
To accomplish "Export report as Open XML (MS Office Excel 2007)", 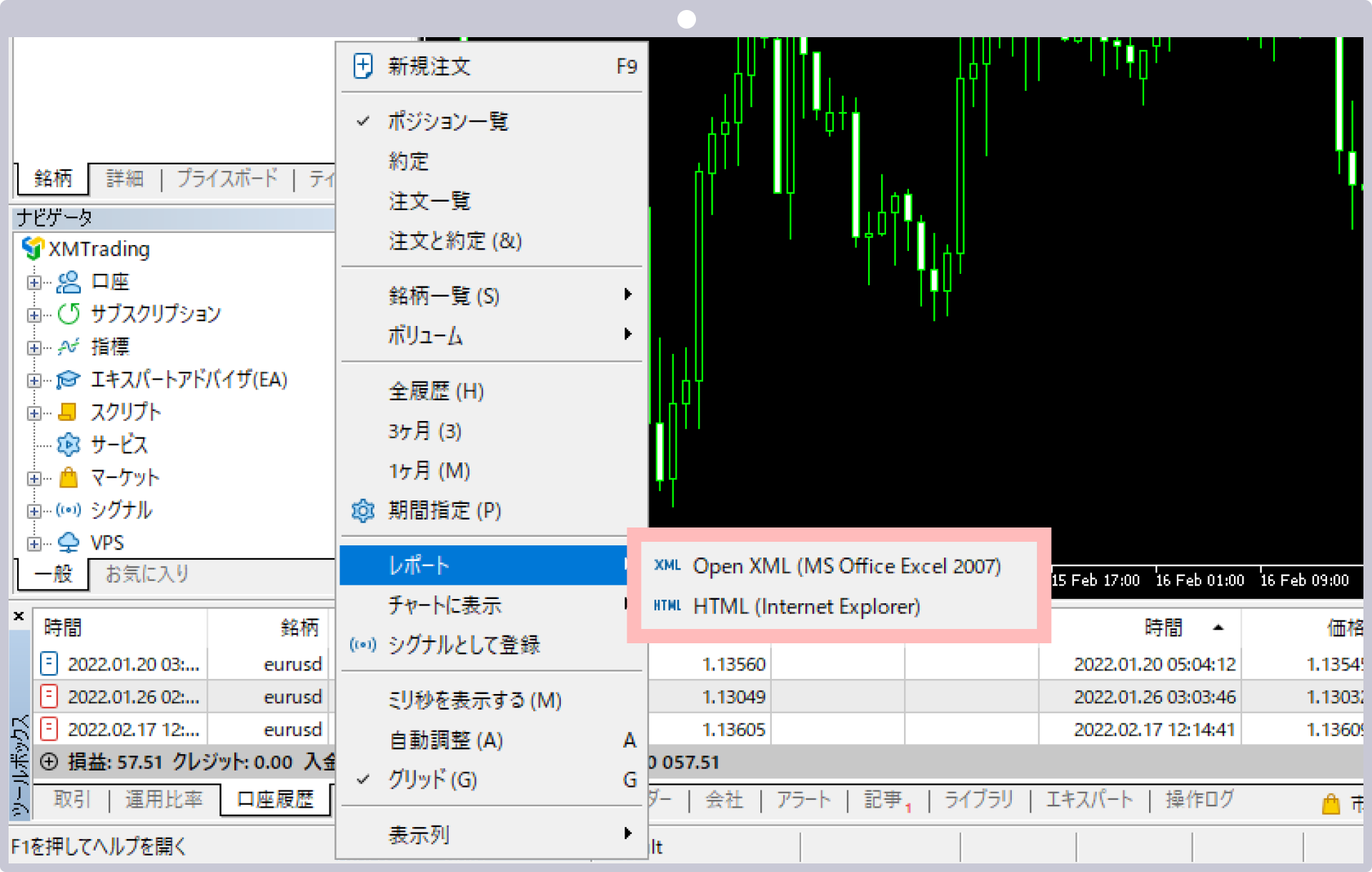I will pos(839,566).
